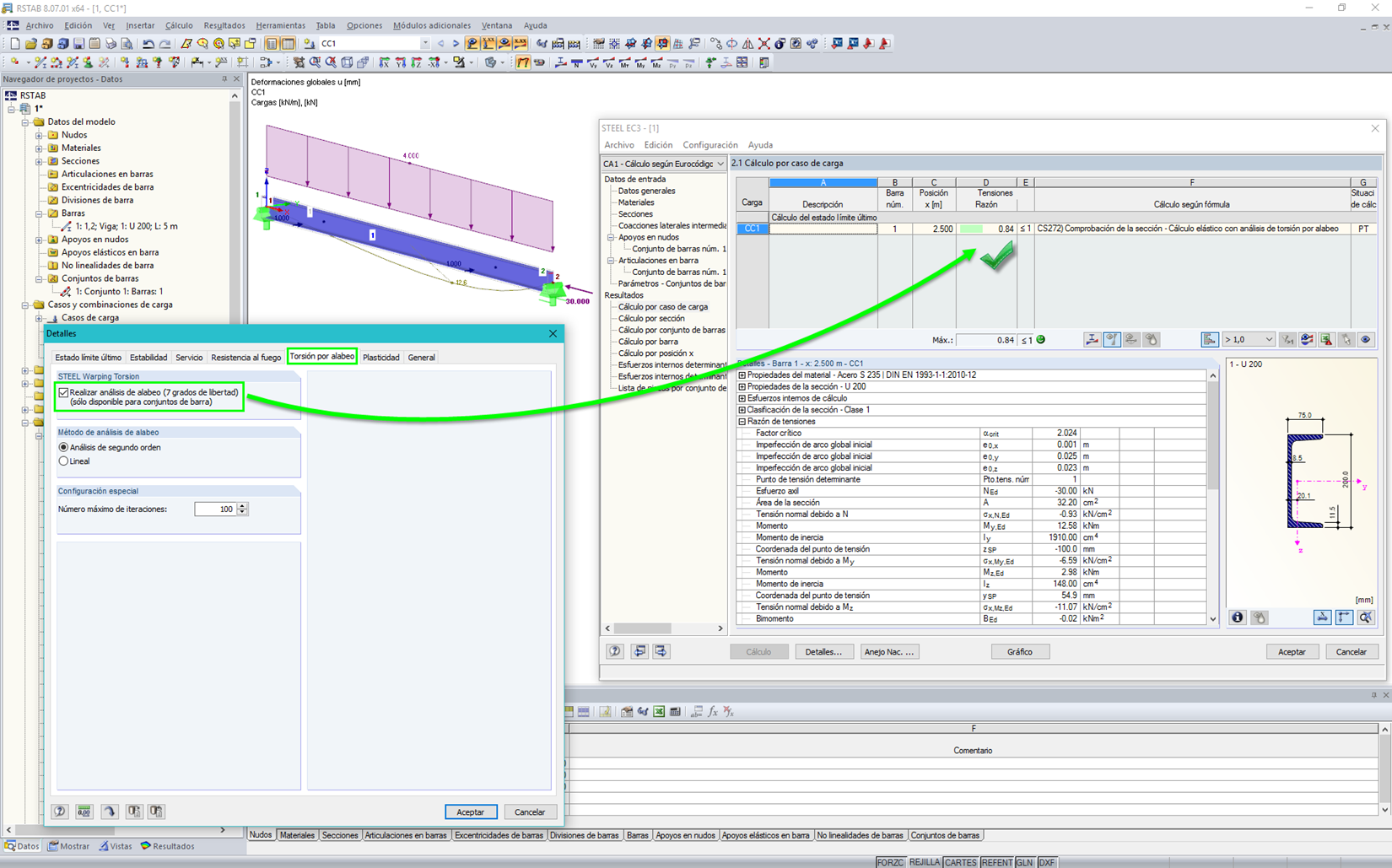Click the print preview icon in main toolbar
The image size is (1392, 868).
coord(127,43)
